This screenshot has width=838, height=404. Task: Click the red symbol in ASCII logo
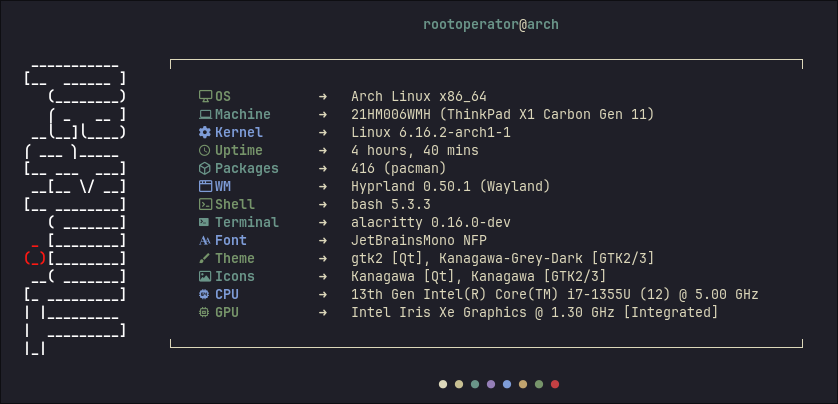pyautogui.click(x=35, y=256)
